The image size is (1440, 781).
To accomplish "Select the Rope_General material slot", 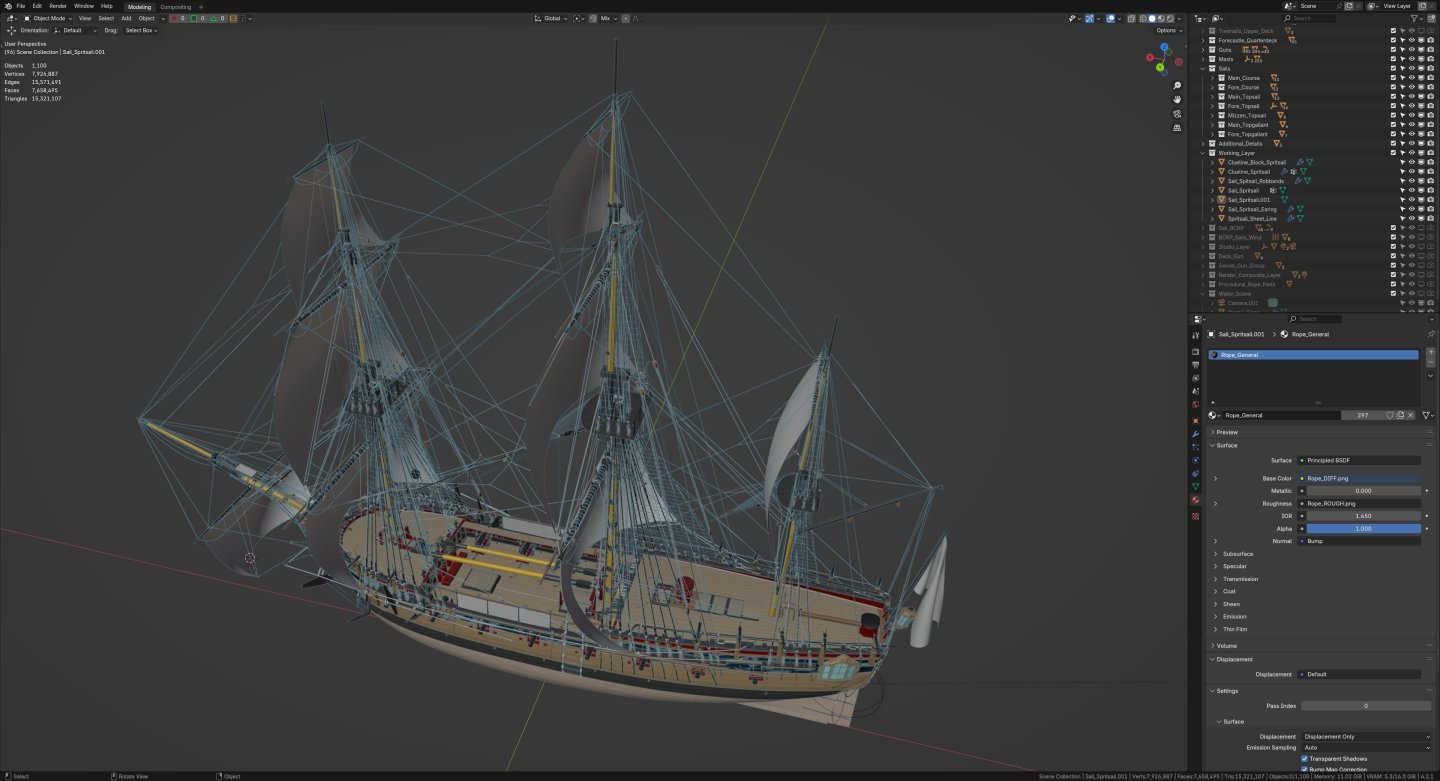I will pos(1312,355).
